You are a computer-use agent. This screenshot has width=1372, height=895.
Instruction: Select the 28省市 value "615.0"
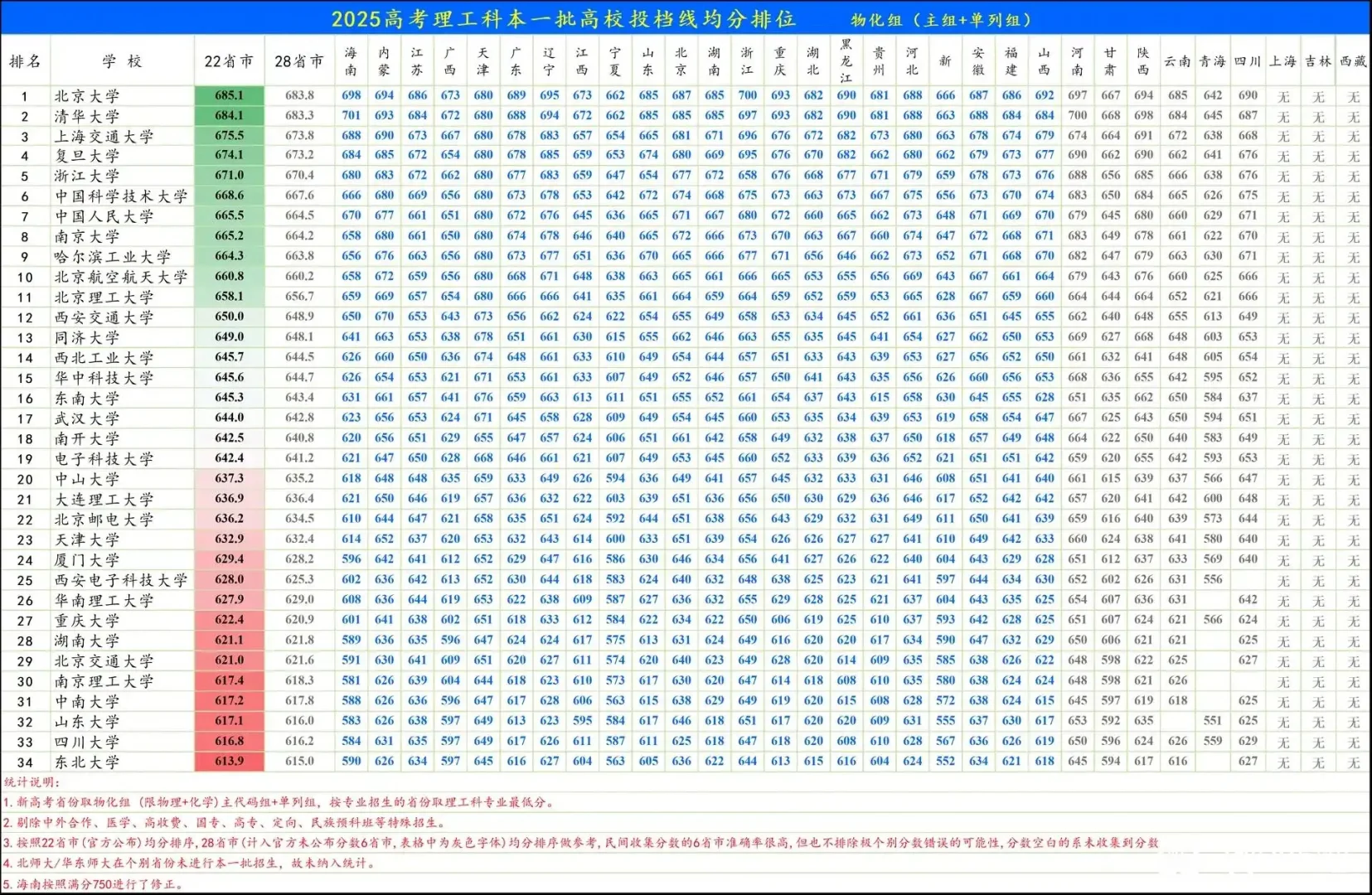(x=299, y=761)
